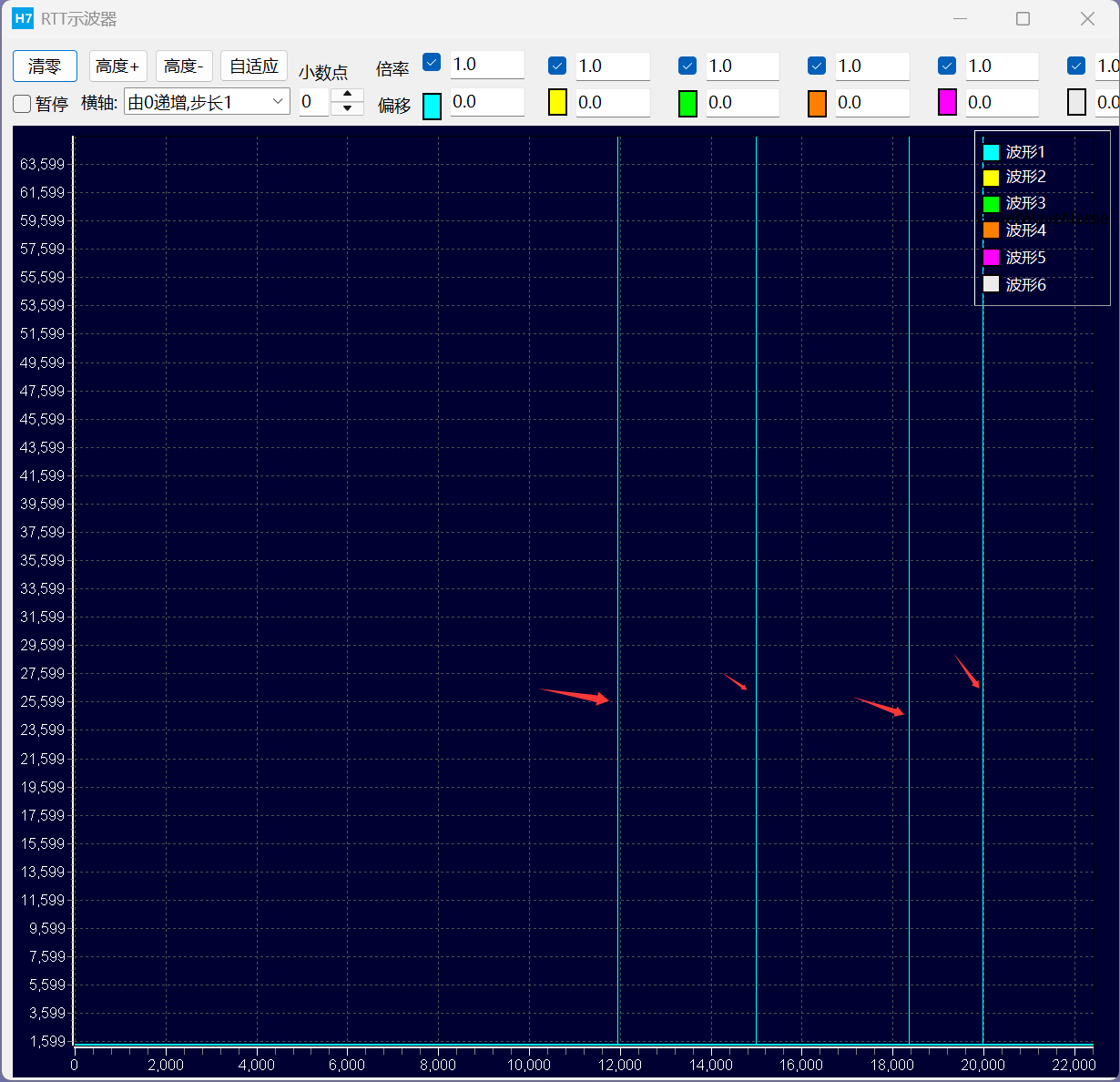Decrease height with 高度- button

[x=184, y=66]
